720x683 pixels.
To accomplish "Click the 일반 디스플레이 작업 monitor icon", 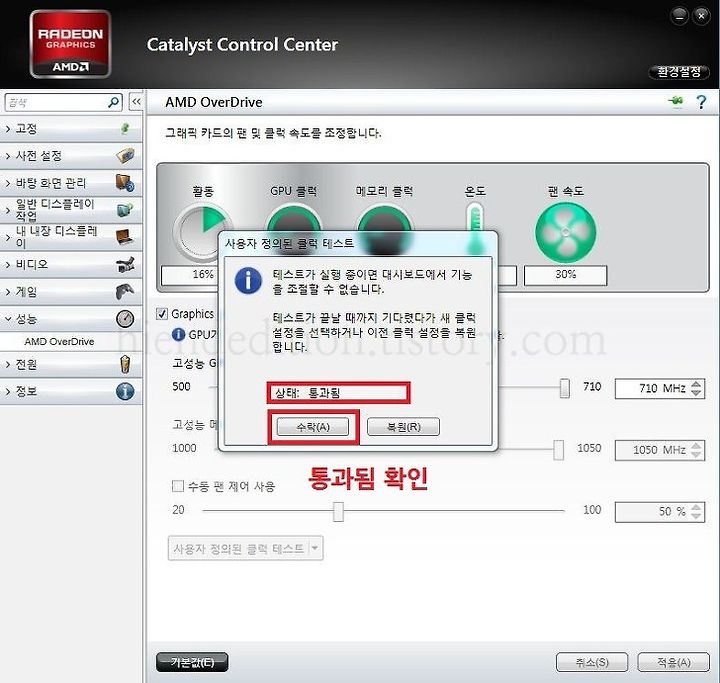I will click(x=125, y=210).
